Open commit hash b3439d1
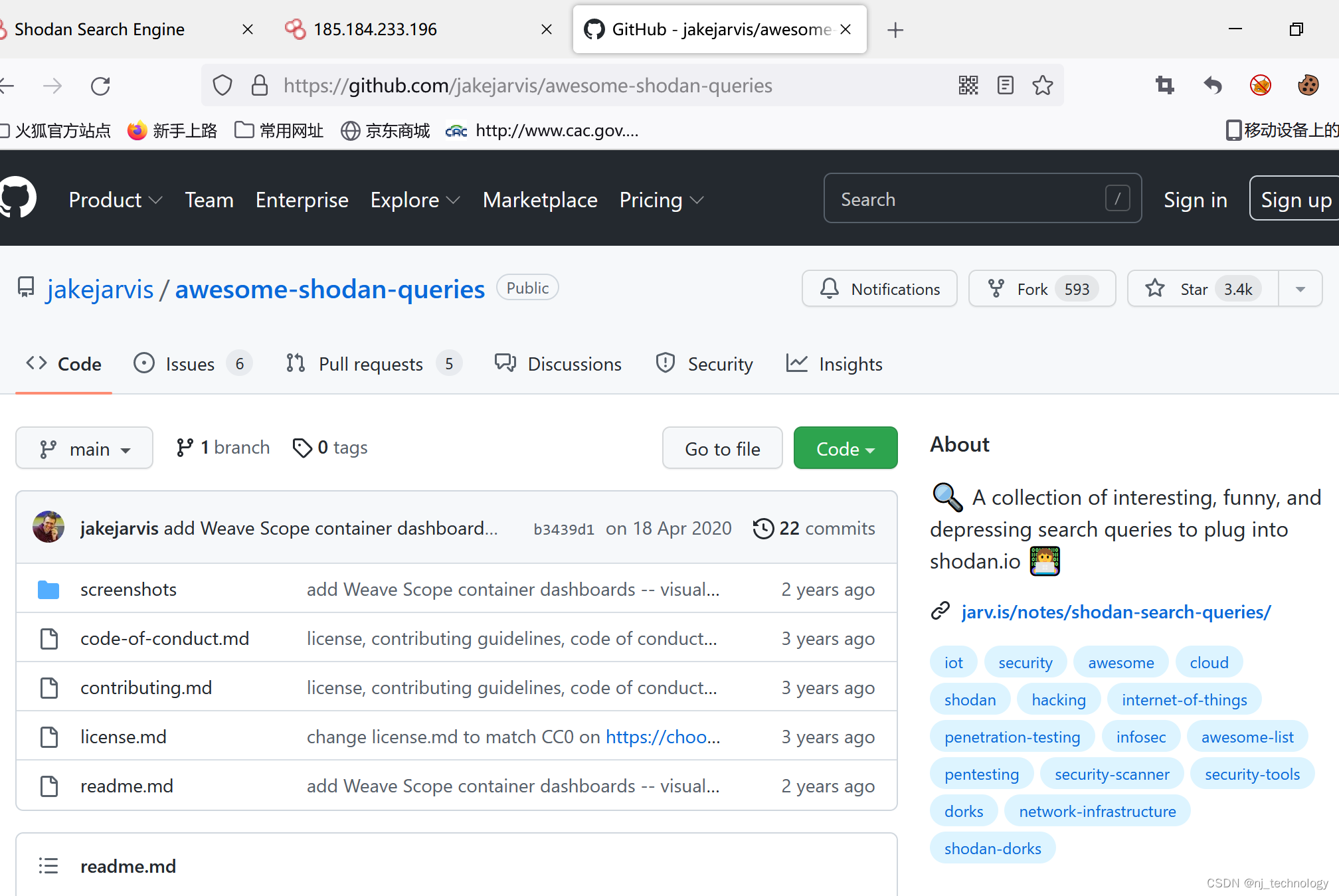 (564, 529)
